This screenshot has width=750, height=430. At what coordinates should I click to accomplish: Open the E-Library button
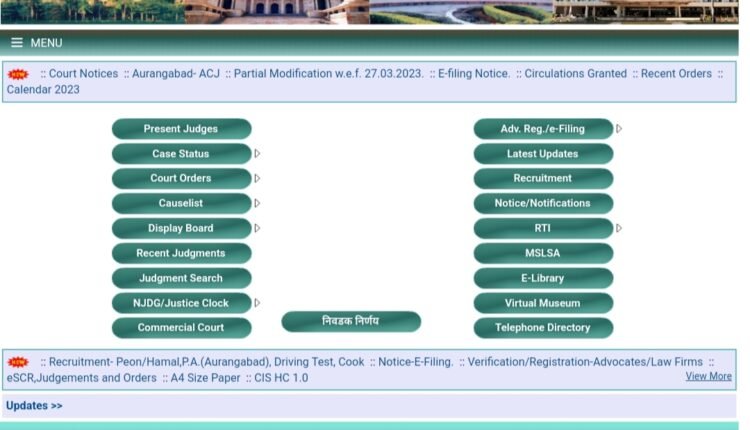[542, 278]
